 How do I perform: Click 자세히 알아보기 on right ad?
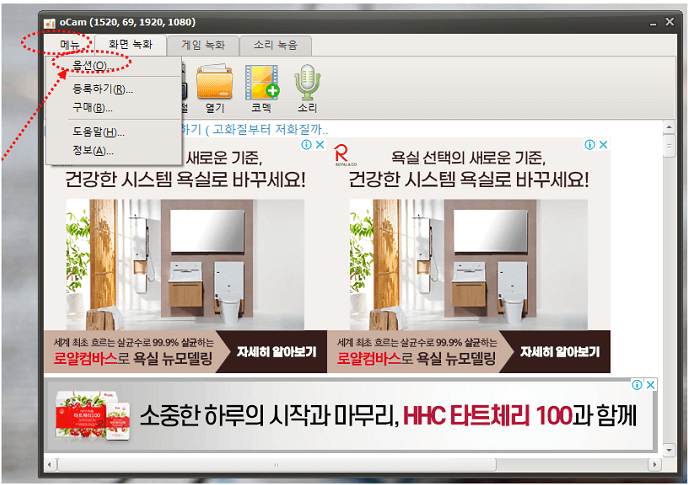click(x=560, y=352)
